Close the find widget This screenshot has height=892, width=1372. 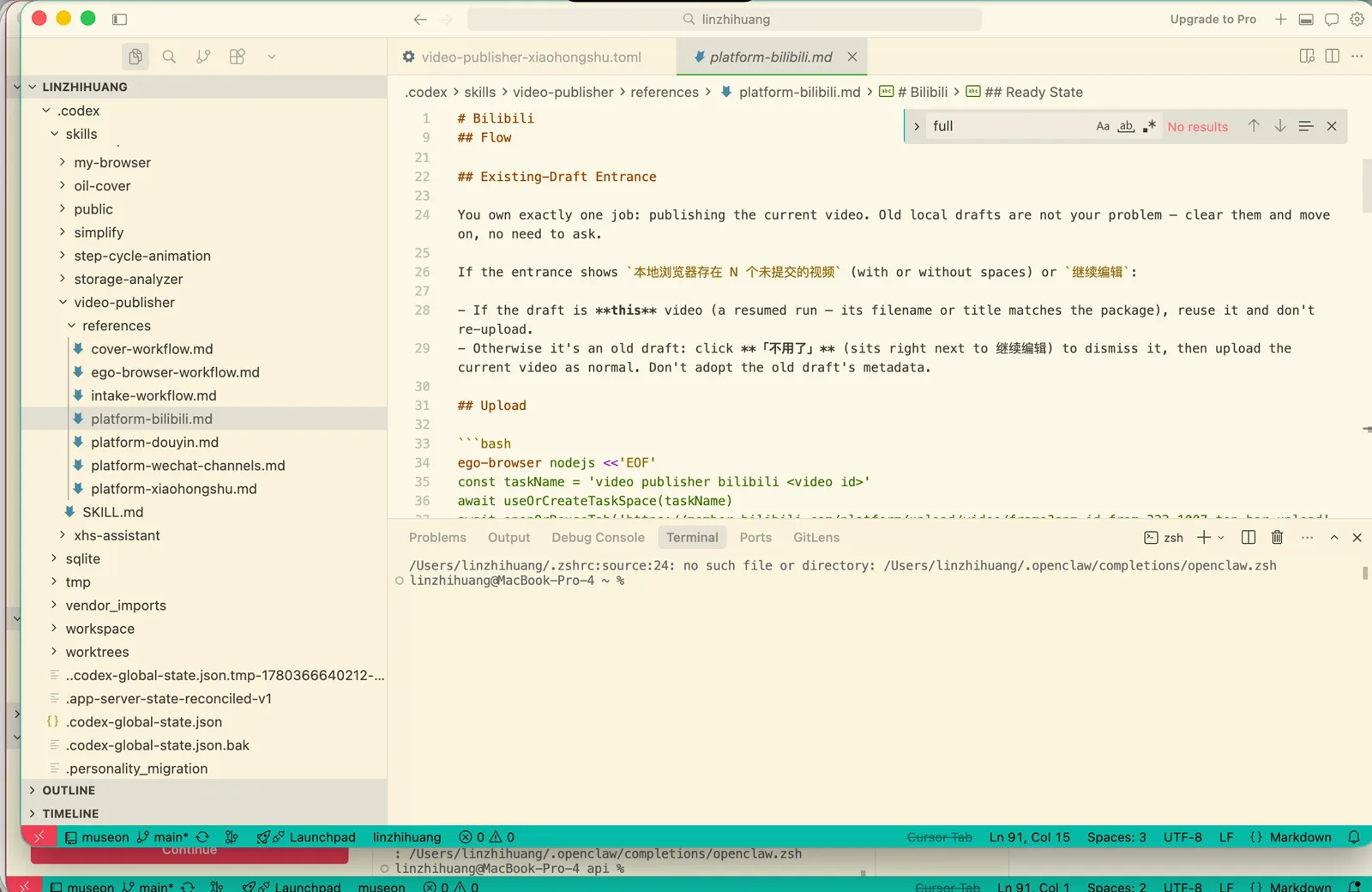pos(1332,126)
